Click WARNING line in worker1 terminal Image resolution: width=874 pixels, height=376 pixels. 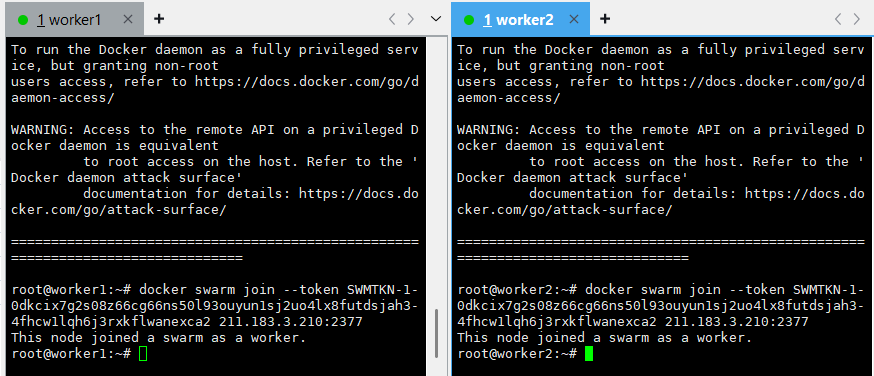(x=215, y=130)
